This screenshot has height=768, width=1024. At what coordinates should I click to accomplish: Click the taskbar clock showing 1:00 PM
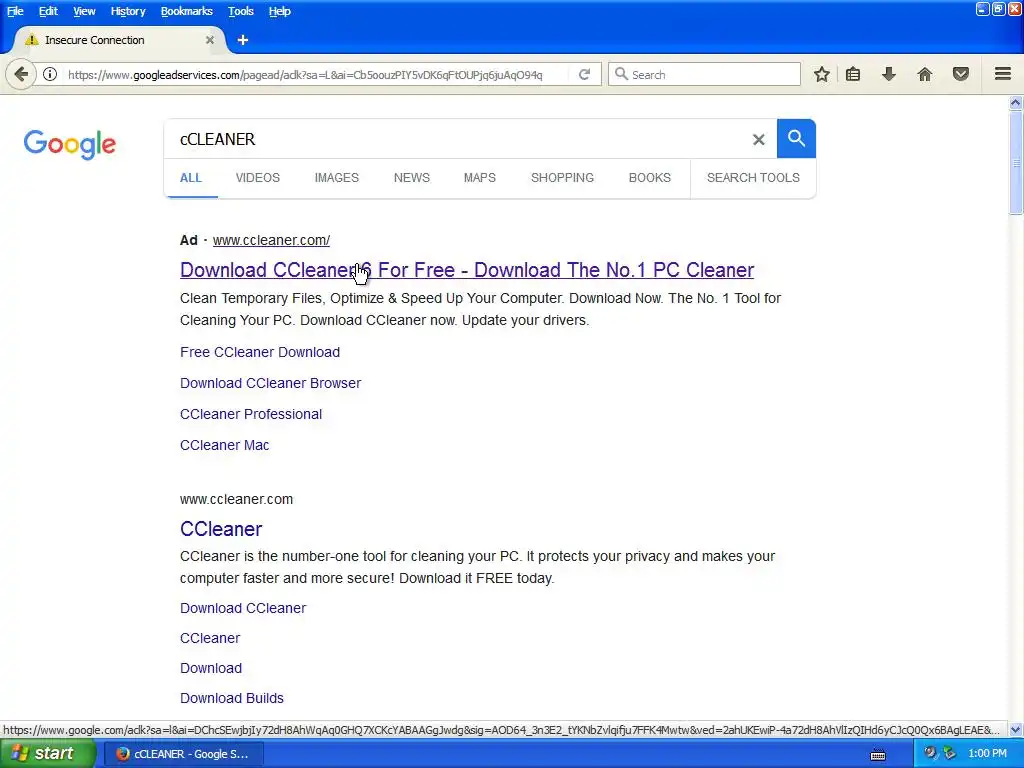click(987, 754)
